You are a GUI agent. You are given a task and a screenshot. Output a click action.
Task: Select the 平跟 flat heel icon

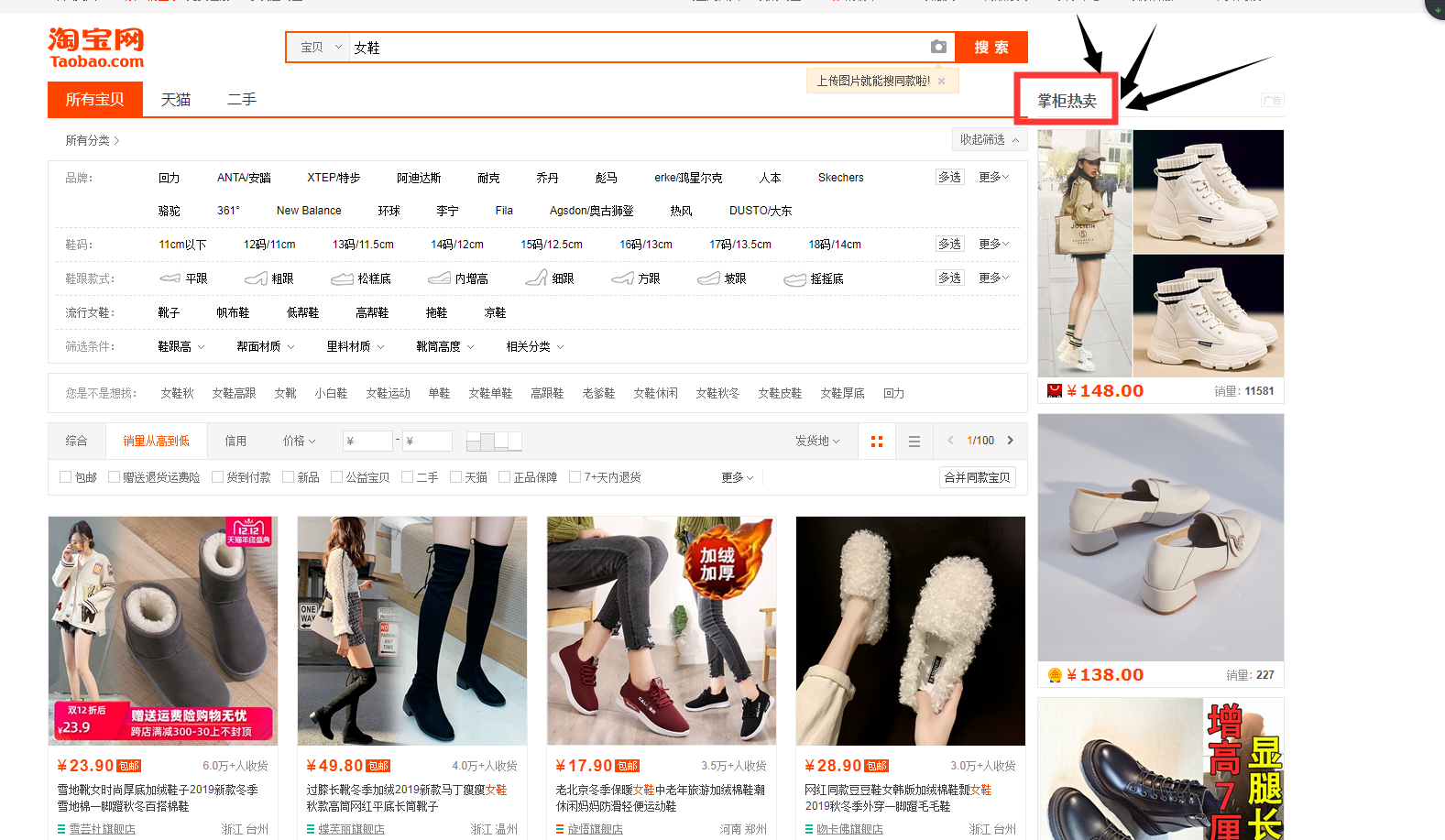tap(170, 278)
